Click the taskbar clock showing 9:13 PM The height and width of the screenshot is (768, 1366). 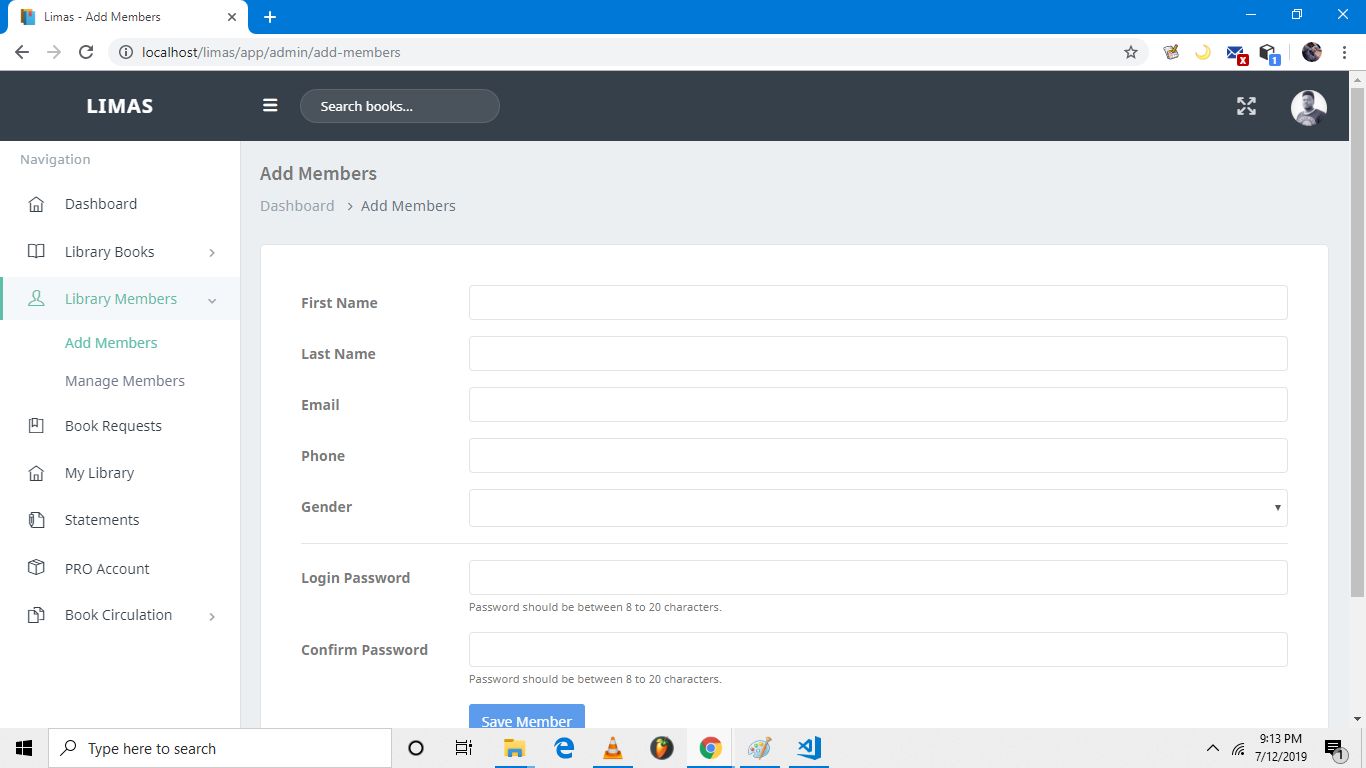pyautogui.click(x=1280, y=748)
